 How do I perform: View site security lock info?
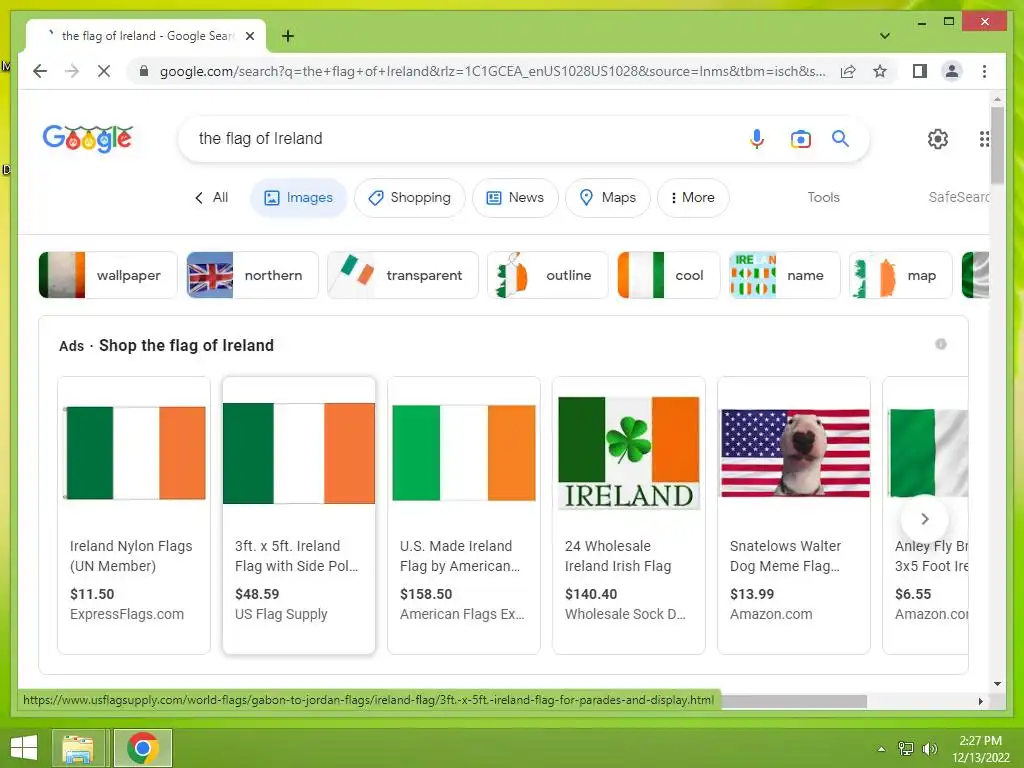click(144, 71)
